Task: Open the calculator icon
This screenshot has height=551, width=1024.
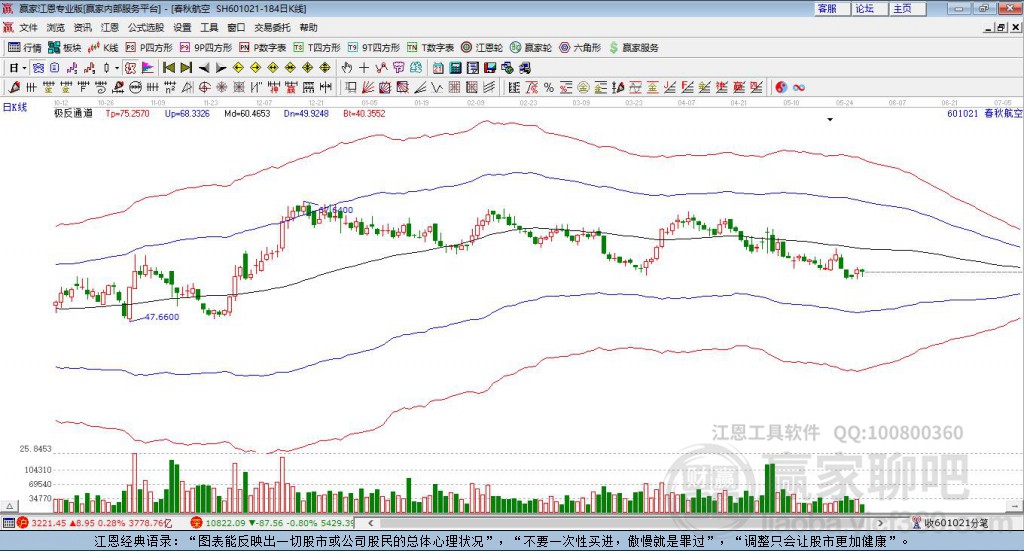Action: (456, 68)
